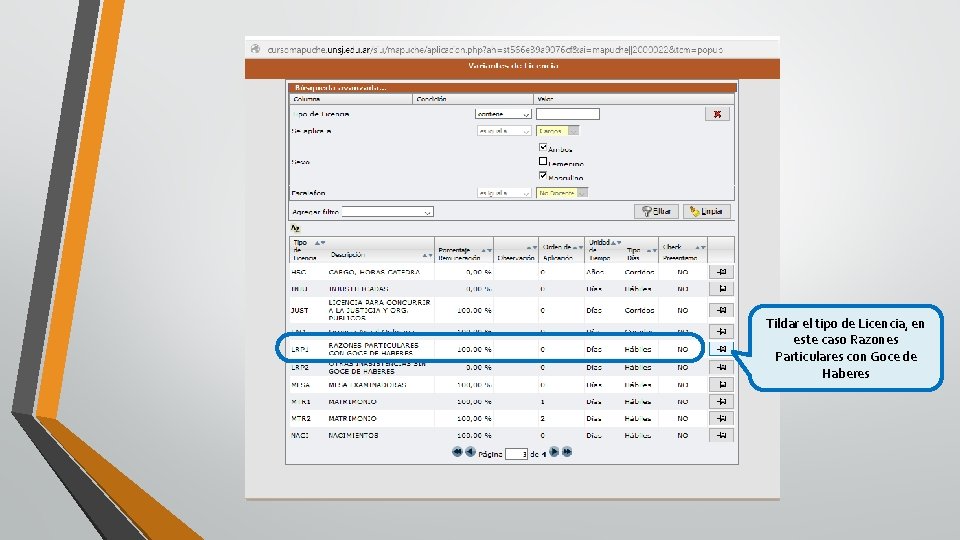Screen dimensions: 960x540
Task: Click 'Corridos' cell in the JUST row
Action: pos(639,310)
